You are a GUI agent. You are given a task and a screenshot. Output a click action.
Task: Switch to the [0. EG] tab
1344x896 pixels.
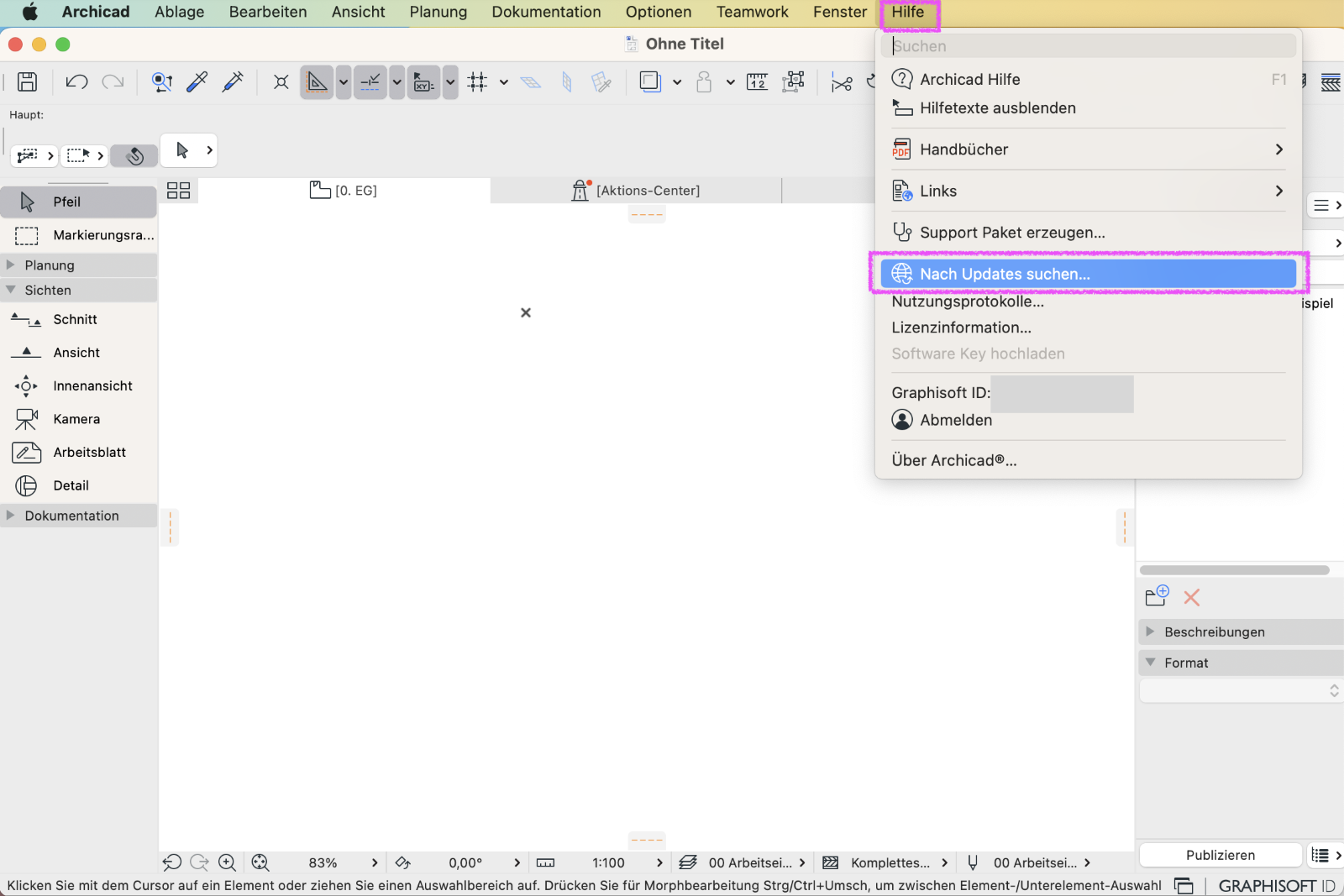[x=344, y=191]
